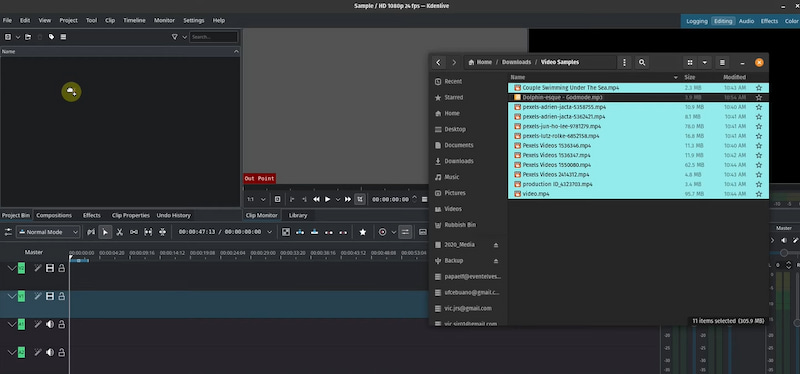Screen dimensions: 800x374
Task: Set zone in marker in clip monitor
Action: point(292,200)
